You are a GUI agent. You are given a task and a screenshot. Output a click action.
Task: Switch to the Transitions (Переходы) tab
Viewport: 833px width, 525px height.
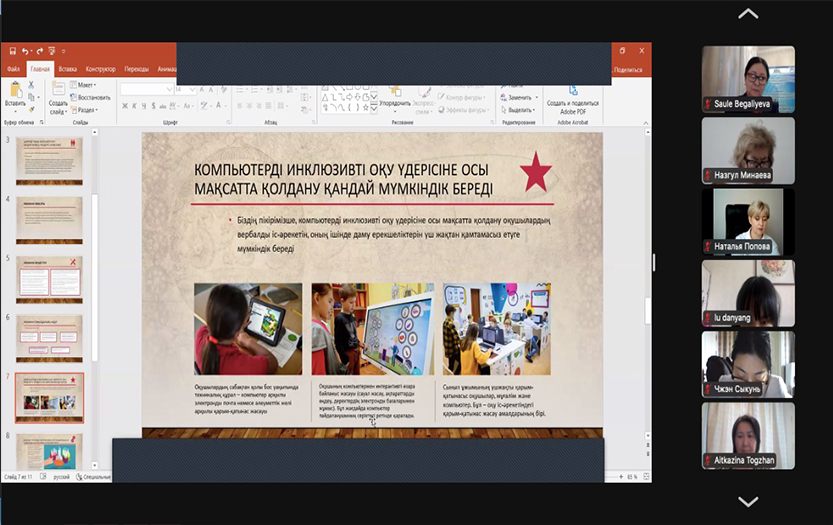coord(135,69)
